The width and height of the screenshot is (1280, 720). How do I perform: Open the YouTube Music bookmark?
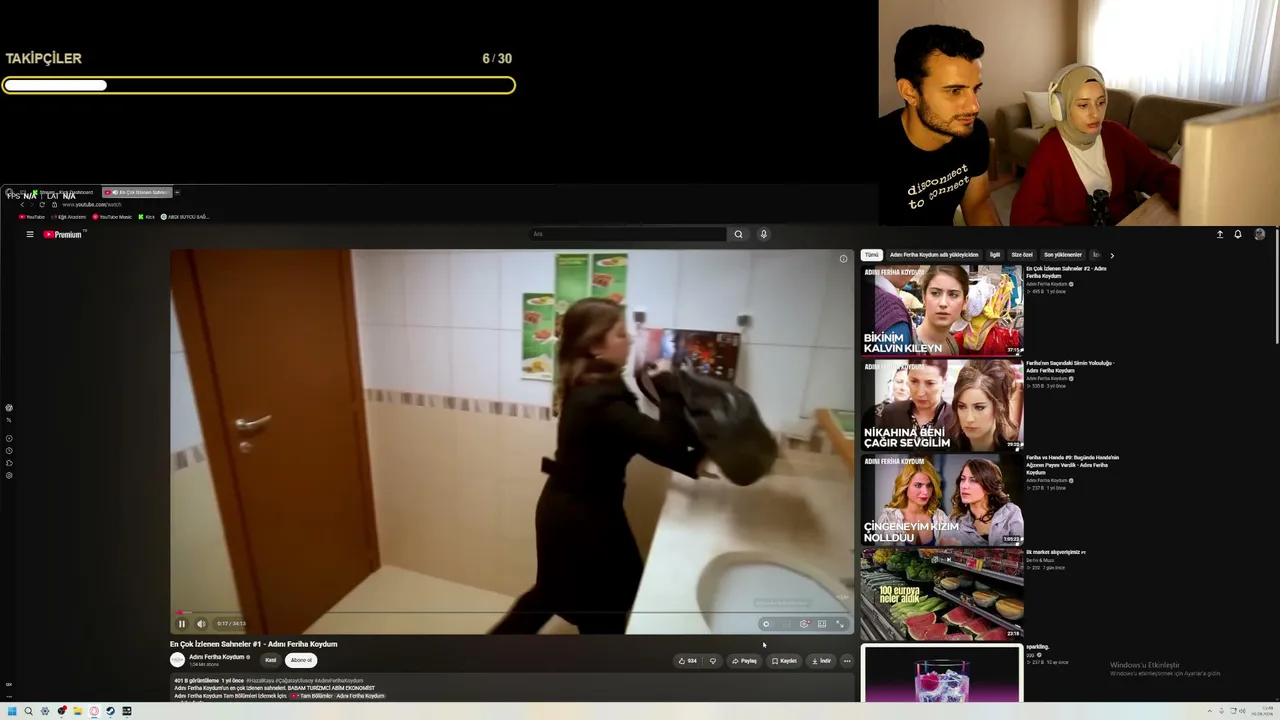tap(112, 217)
